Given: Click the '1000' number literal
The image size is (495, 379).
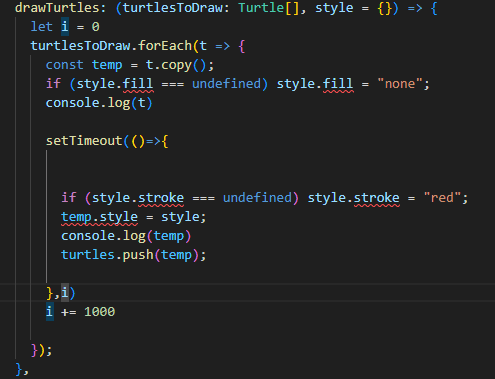Looking at the screenshot, I should 99,312.
